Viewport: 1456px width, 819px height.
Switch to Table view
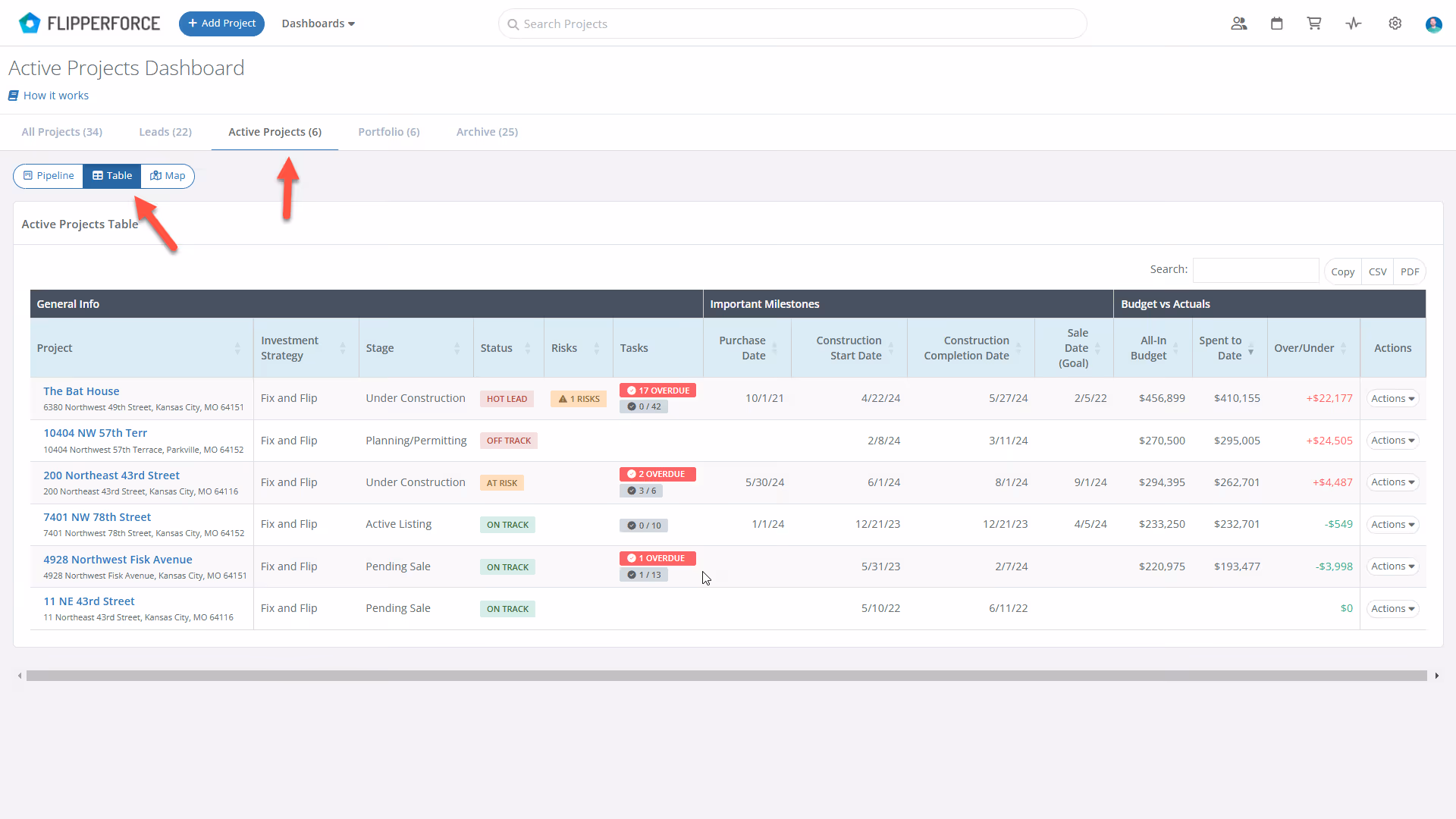click(x=112, y=176)
